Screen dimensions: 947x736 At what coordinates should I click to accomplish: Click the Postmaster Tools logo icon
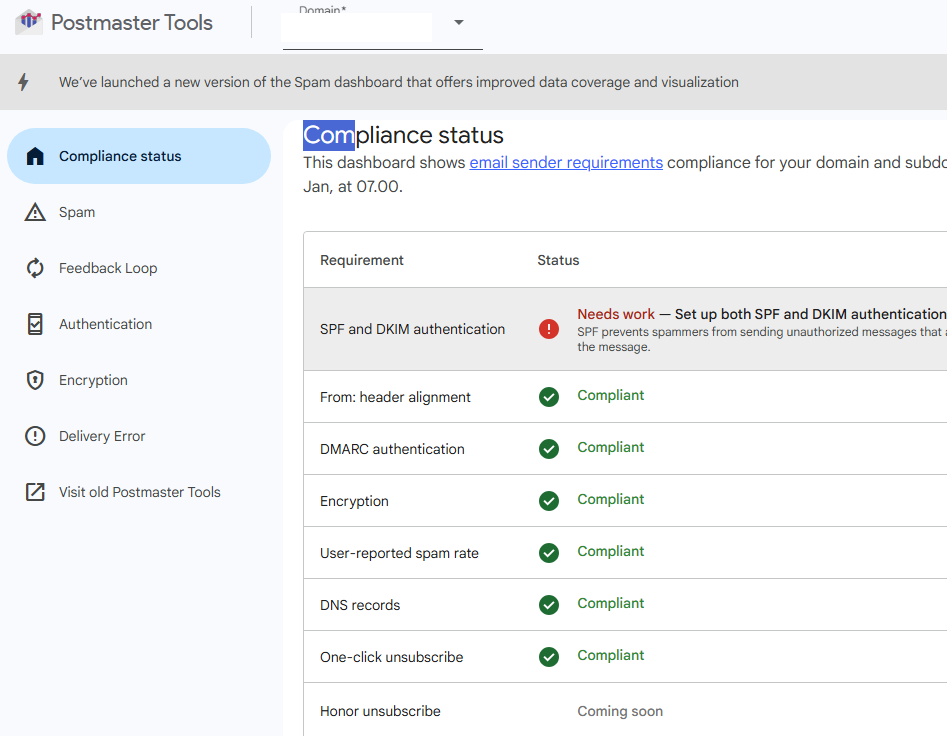[29, 22]
